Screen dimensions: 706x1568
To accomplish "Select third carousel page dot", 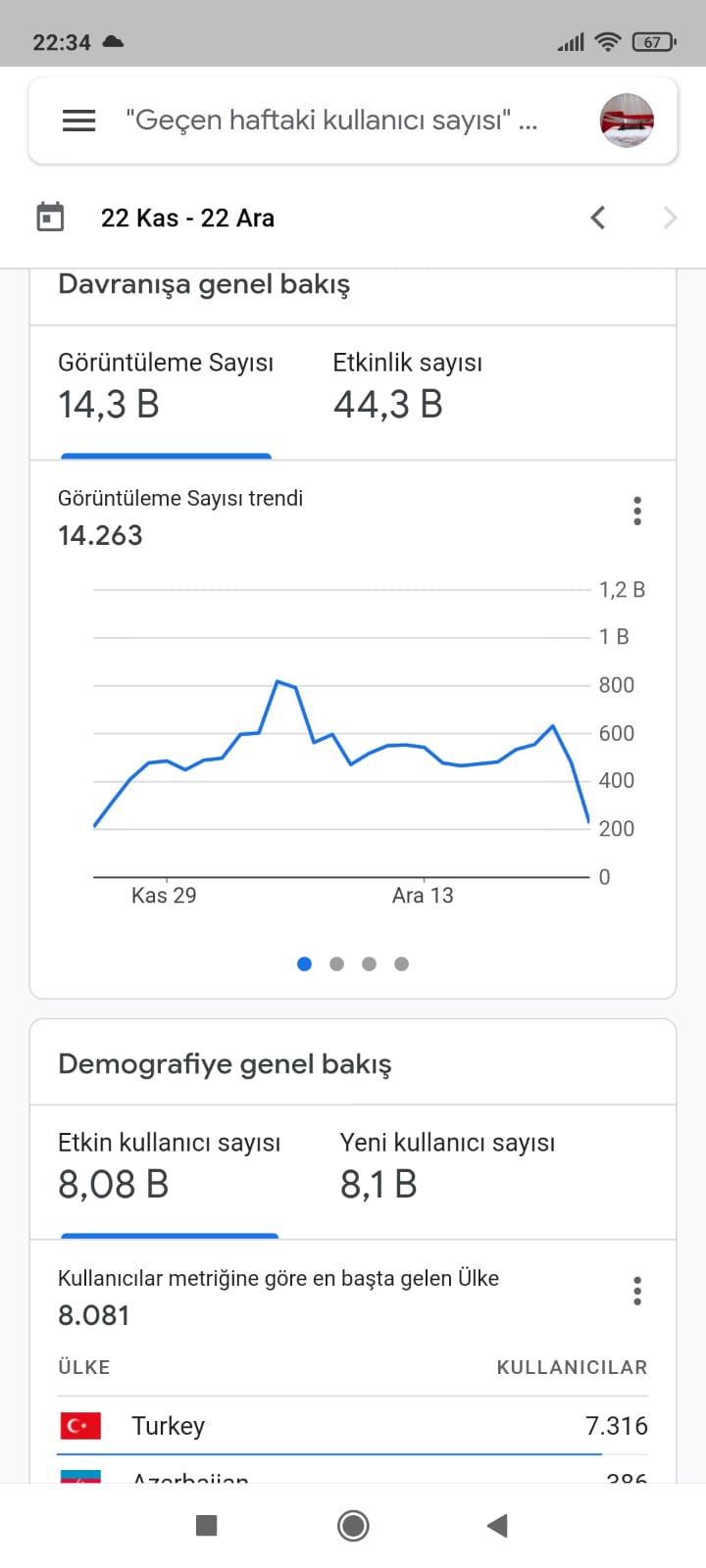I will click(x=369, y=964).
